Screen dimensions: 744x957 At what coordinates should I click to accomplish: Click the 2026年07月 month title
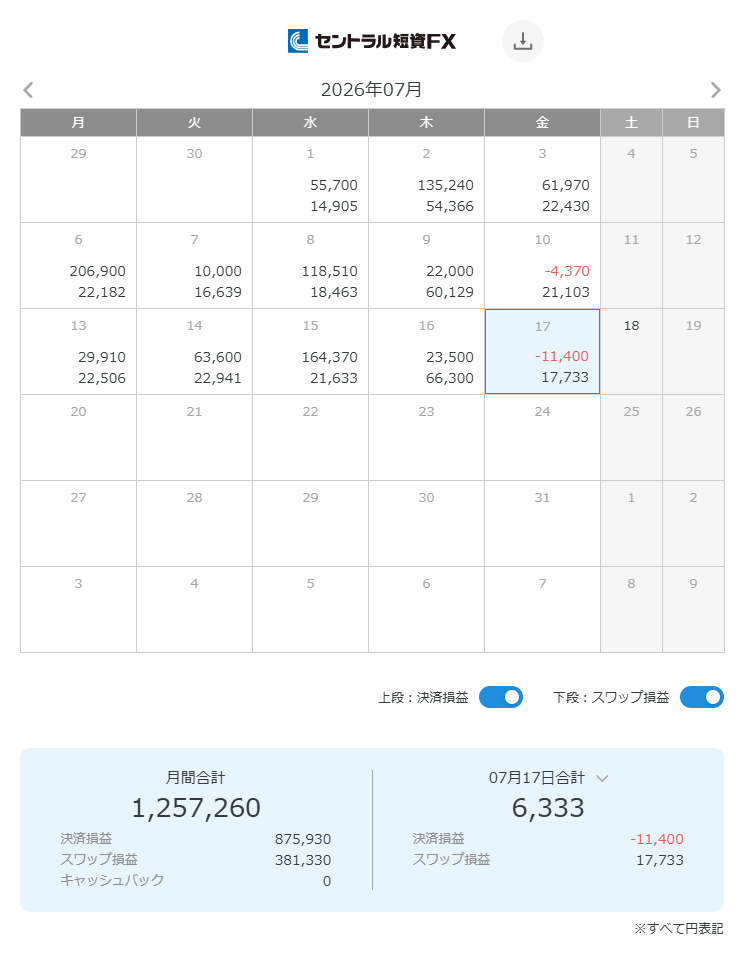372,90
